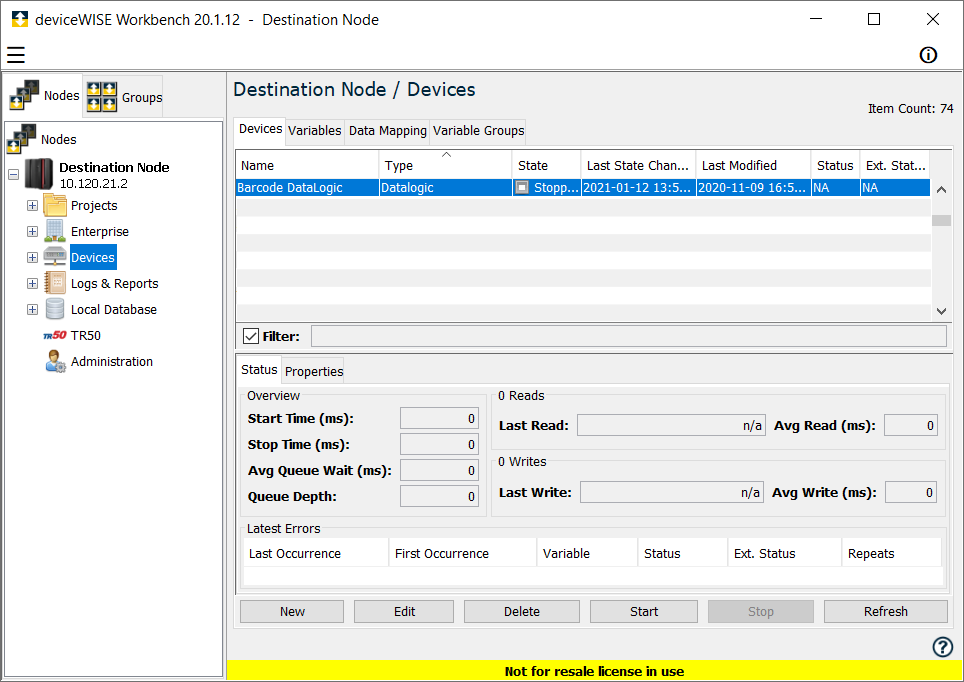Expand the Logs & Reports tree node
The width and height of the screenshot is (964, 682).
coord(33,284)
